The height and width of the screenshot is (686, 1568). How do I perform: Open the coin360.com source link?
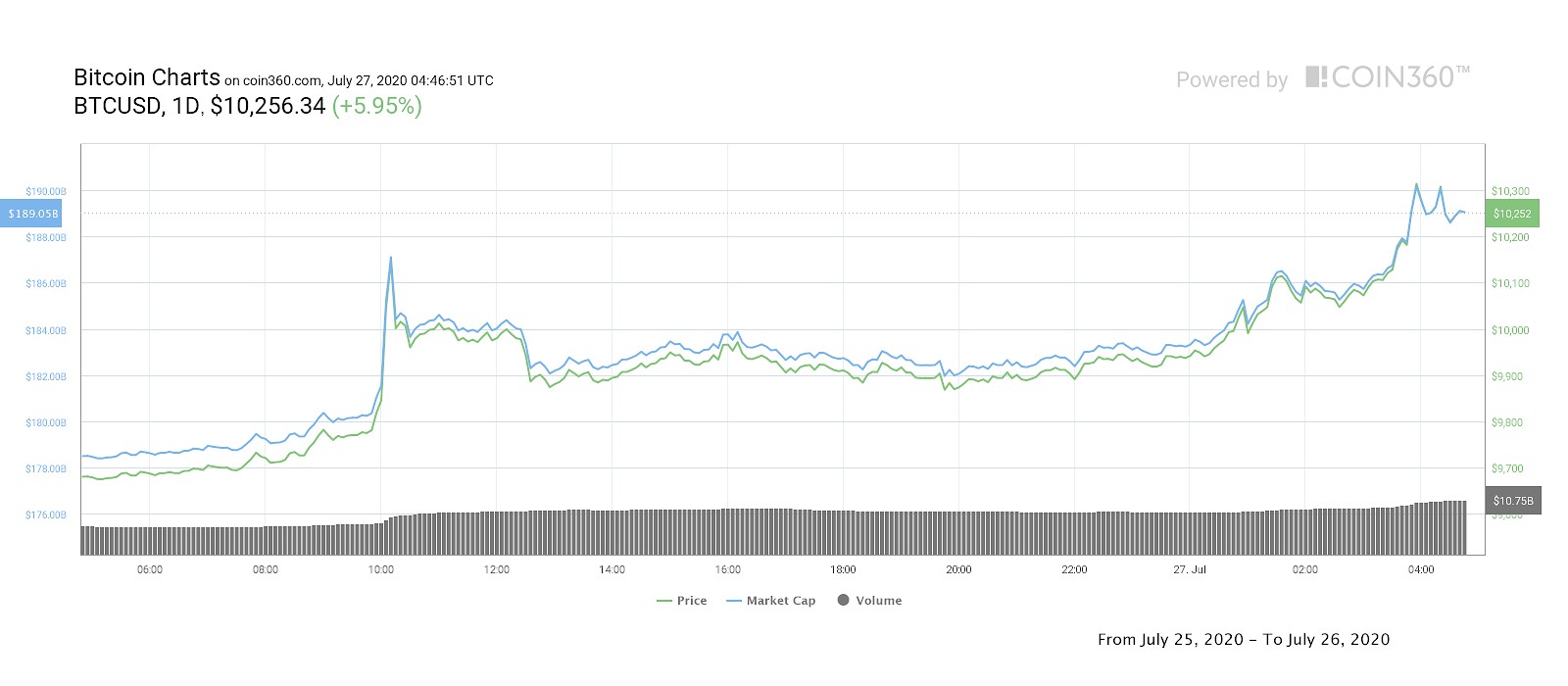point(282,80)
